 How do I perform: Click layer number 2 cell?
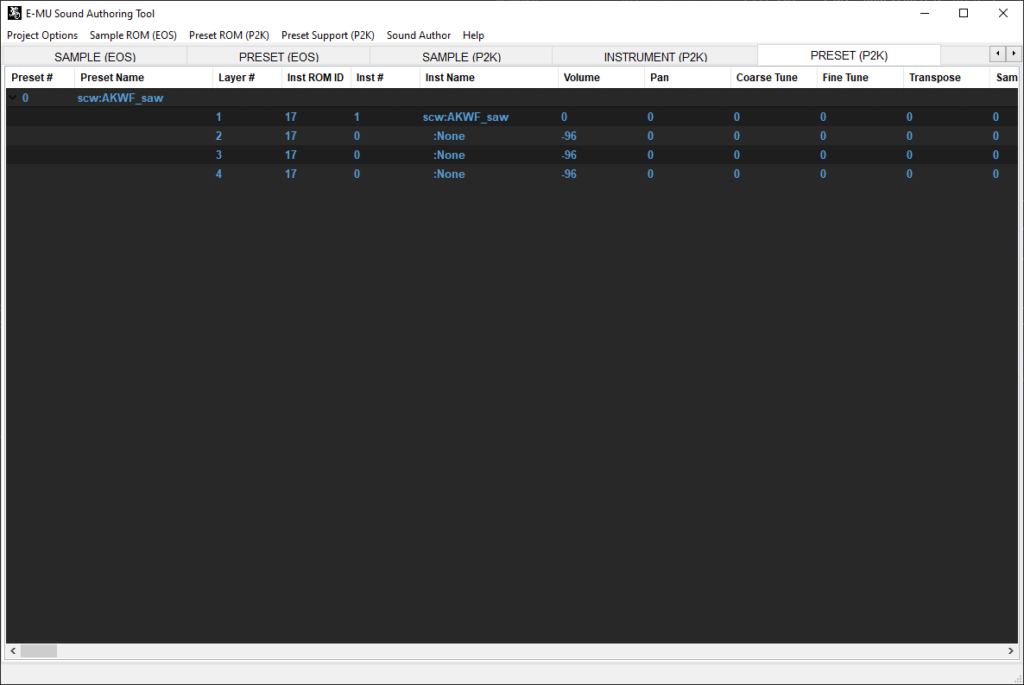tap(219, 136)
